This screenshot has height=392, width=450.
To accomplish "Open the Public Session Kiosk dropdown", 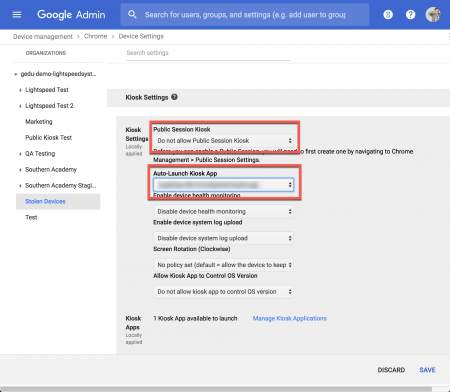I will [223, 141].
